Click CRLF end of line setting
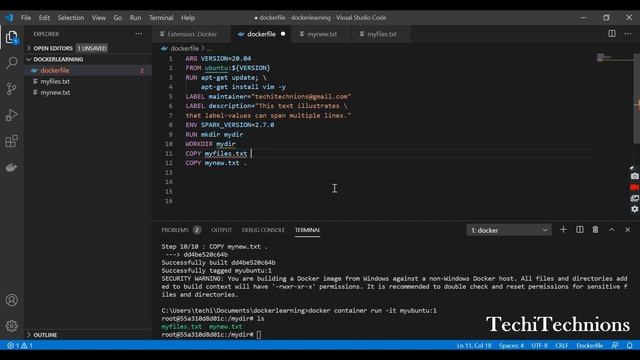This screenshot has width=640, height=360. tap(562, 345)
